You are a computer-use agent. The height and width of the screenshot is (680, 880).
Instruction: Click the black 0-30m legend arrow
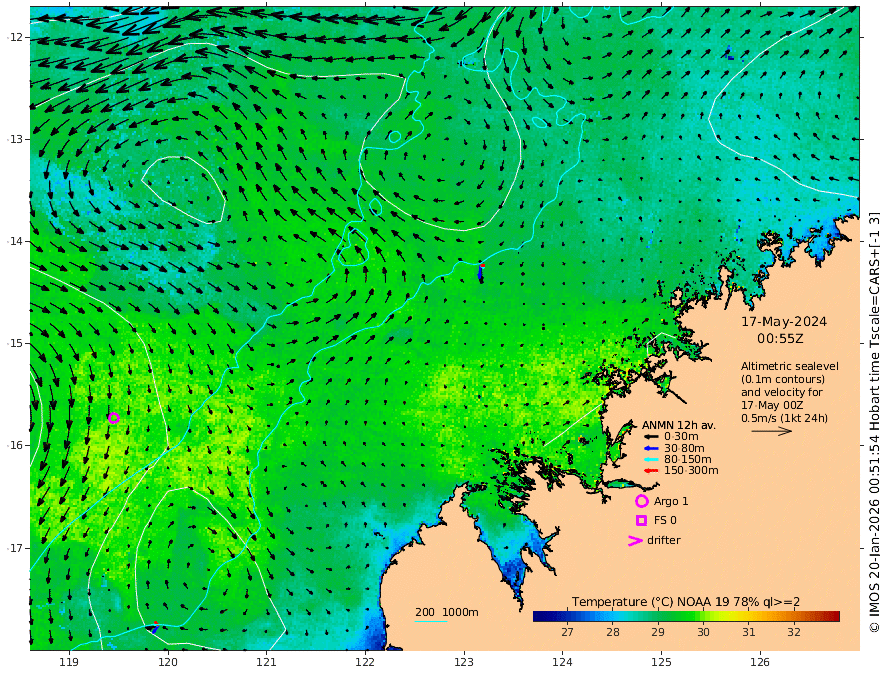[651, 437]
